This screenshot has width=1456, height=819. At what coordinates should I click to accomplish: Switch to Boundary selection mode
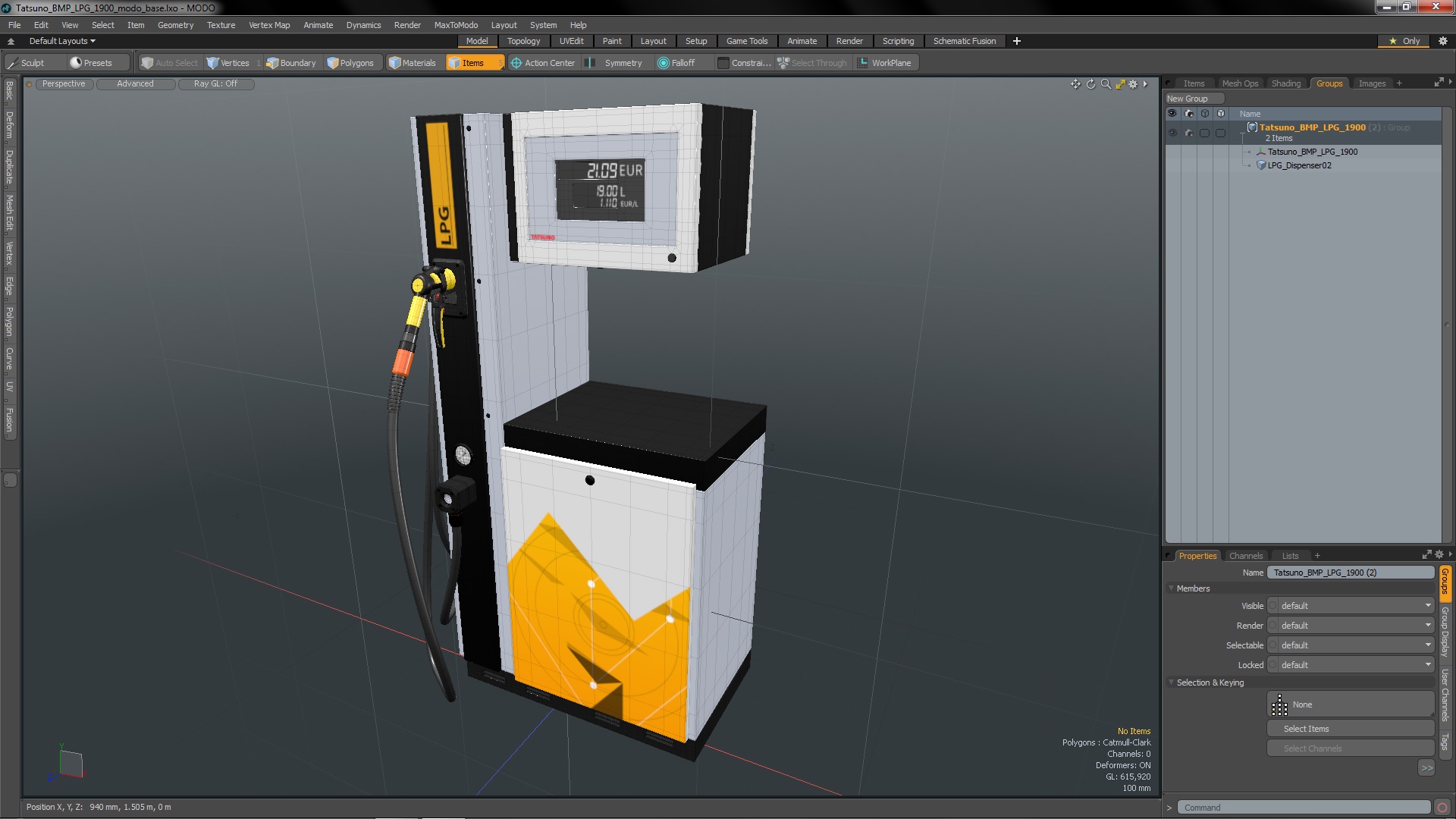pos(291,63)
